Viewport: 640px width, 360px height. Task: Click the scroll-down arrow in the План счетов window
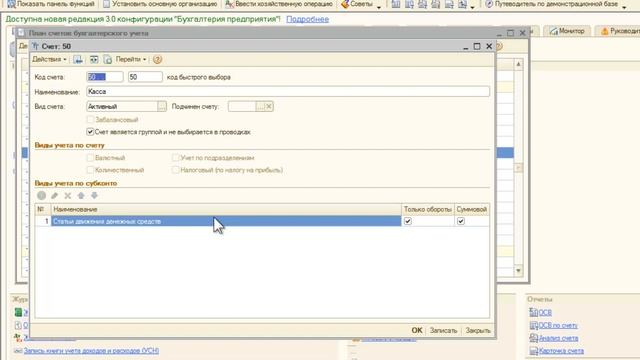518,271
